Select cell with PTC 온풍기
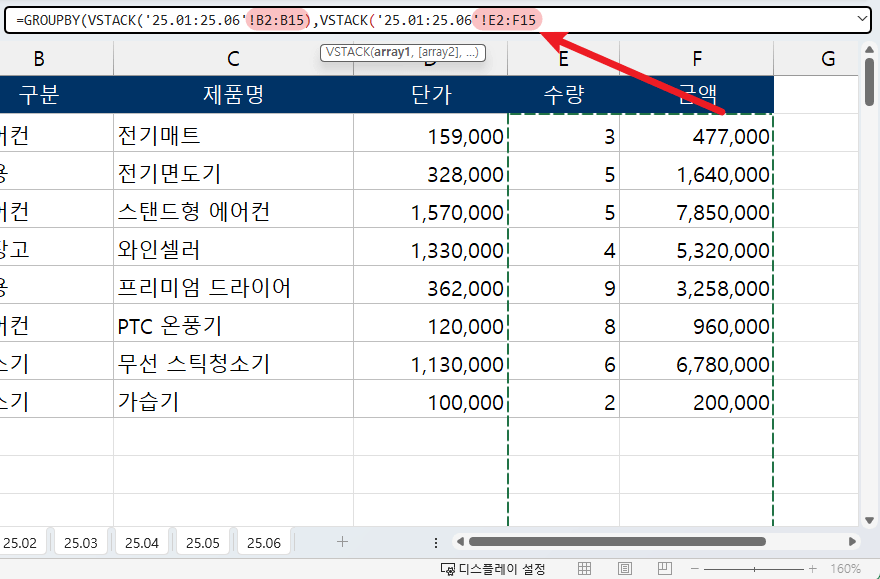880x579 pixels. (233, 323)
